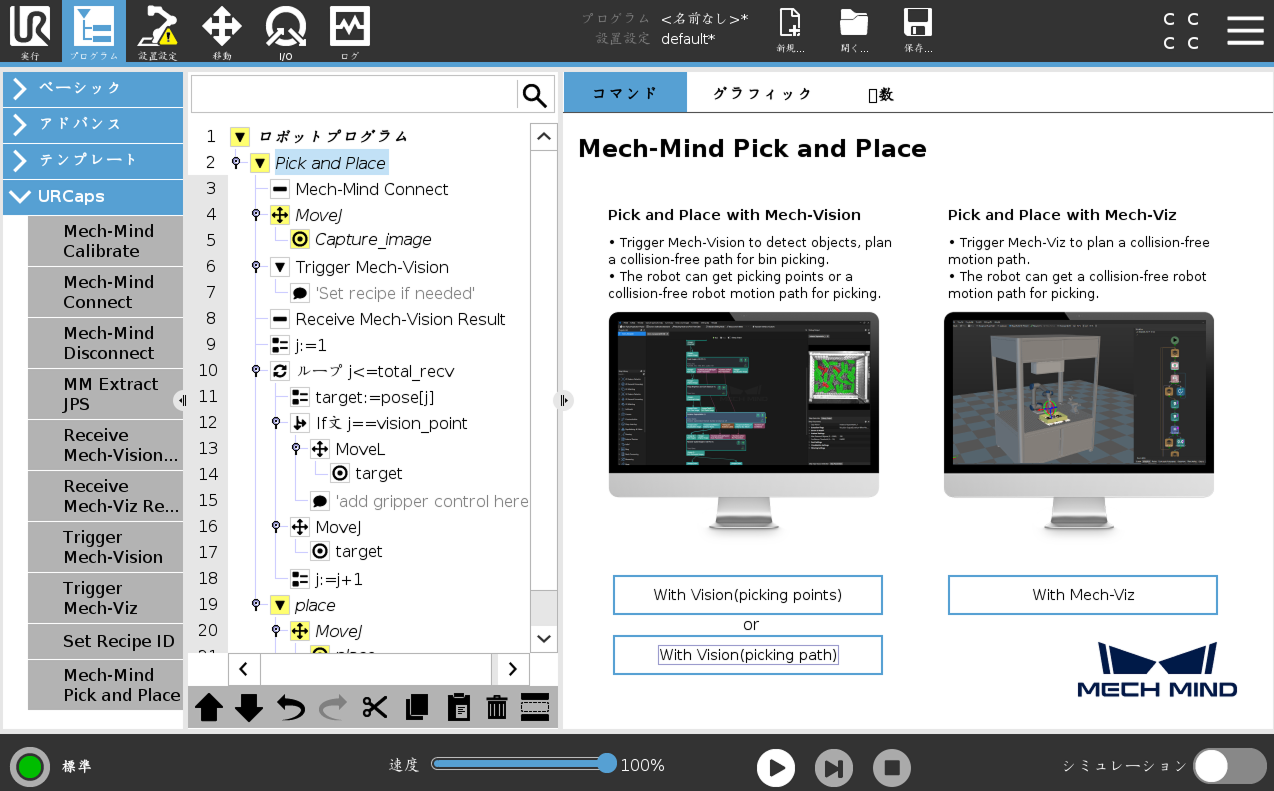The width and height of the screenshot is (1274, 791).
Task: Copy the selected program node
Action: point(417,708)
